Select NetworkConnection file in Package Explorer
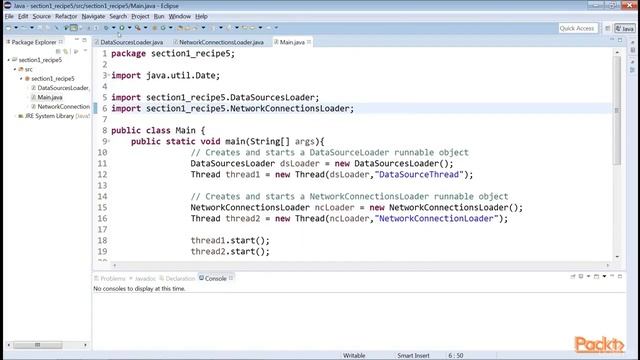The height and width of the screenshot is (360, 640). pos(63,107)
